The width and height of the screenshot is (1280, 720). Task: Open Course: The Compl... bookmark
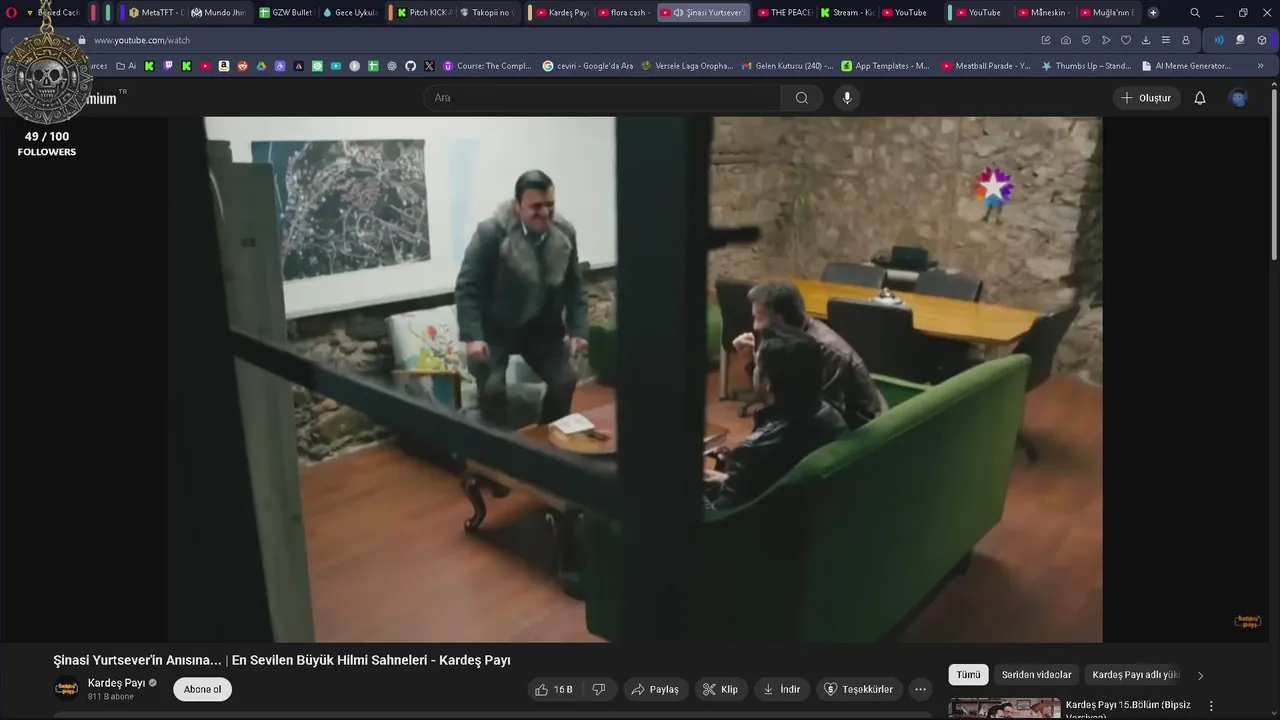pos(488,66)
